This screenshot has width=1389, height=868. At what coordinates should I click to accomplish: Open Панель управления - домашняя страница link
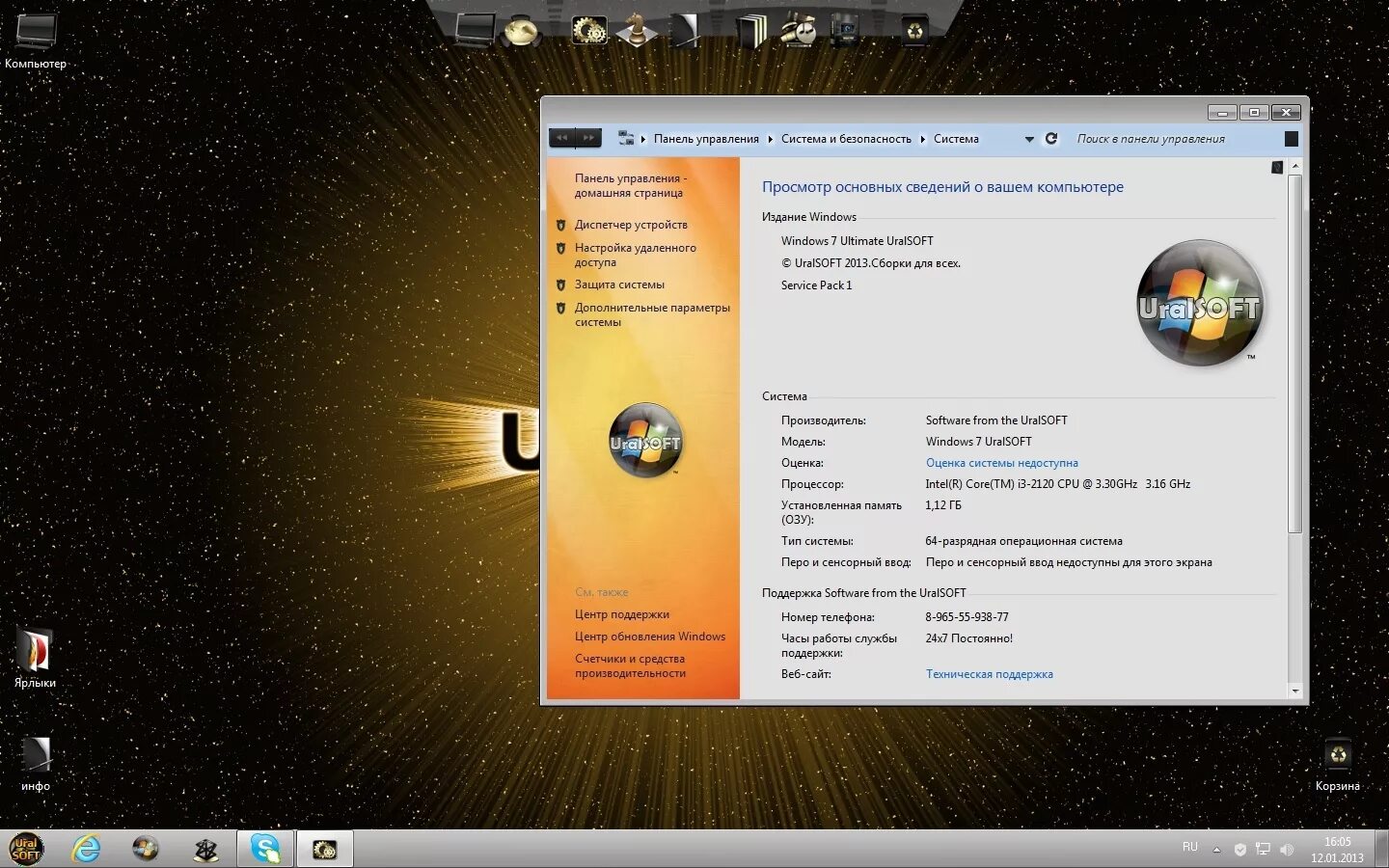pyautogui.click(x=631, y=185)
